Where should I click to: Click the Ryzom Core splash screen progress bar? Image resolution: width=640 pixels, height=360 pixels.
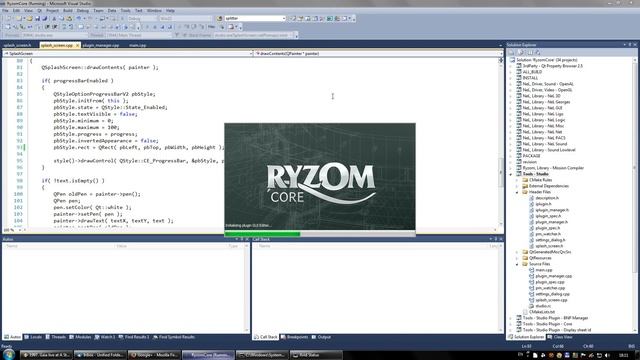coord(320,234)
